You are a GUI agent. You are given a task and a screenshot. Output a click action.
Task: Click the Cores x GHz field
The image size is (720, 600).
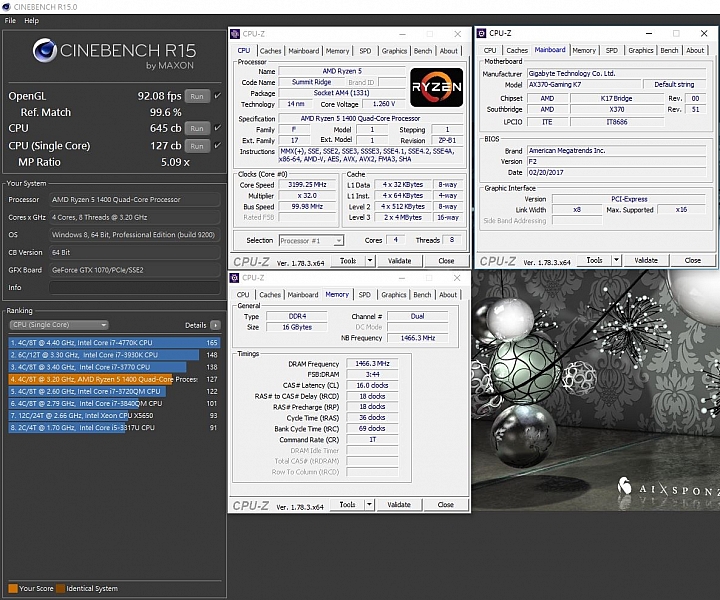point(135,218)
